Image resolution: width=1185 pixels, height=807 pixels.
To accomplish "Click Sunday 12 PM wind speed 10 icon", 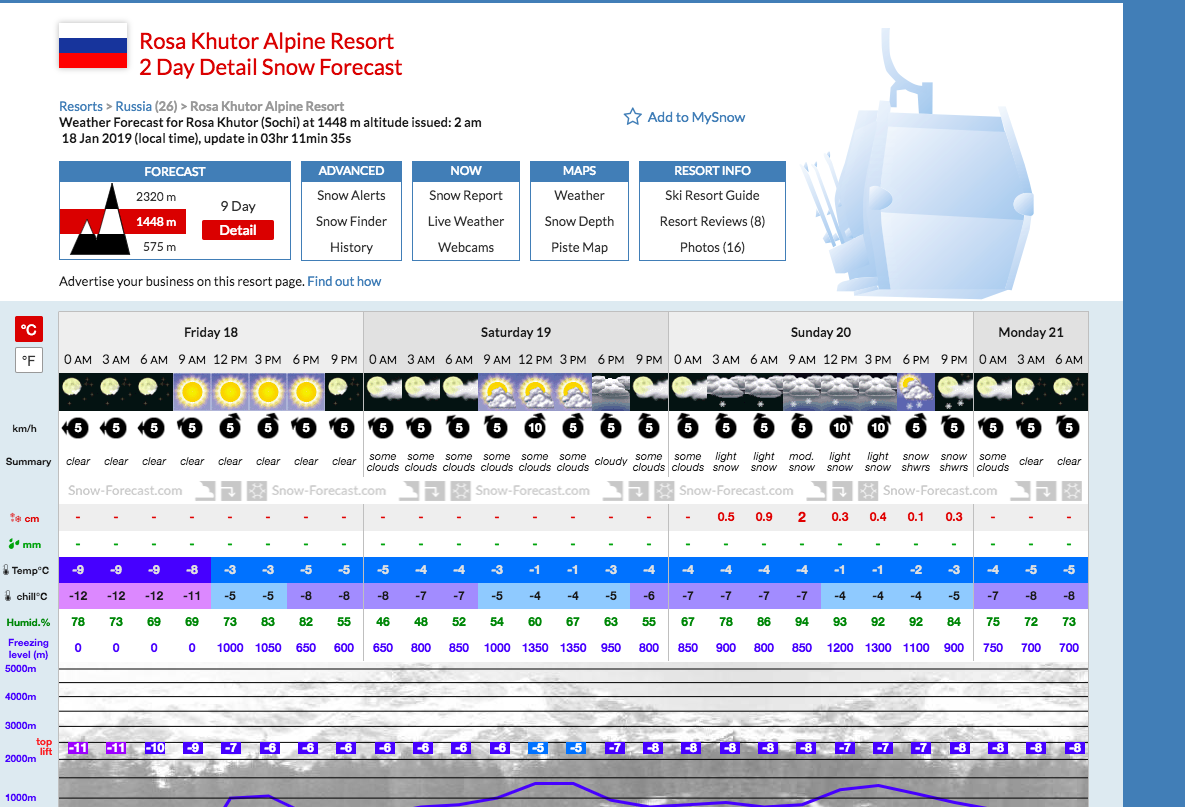I will pyautogui.click(x=840, y=427).
